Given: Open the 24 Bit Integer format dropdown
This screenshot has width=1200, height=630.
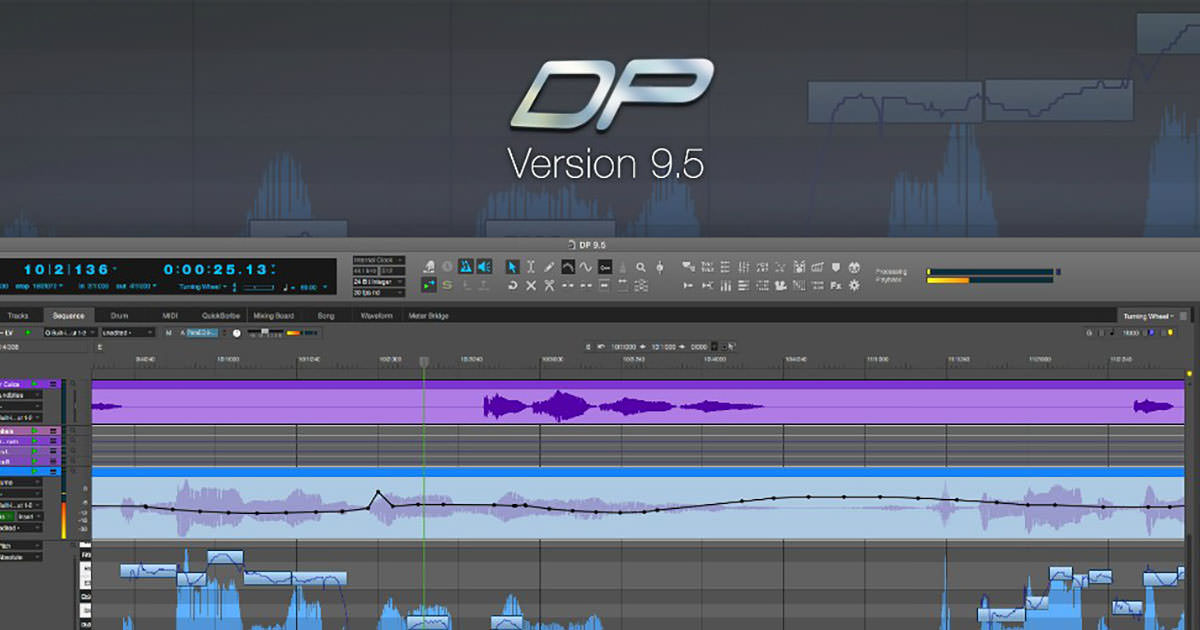Looking at the screenshot, I should tap(379, 282).
